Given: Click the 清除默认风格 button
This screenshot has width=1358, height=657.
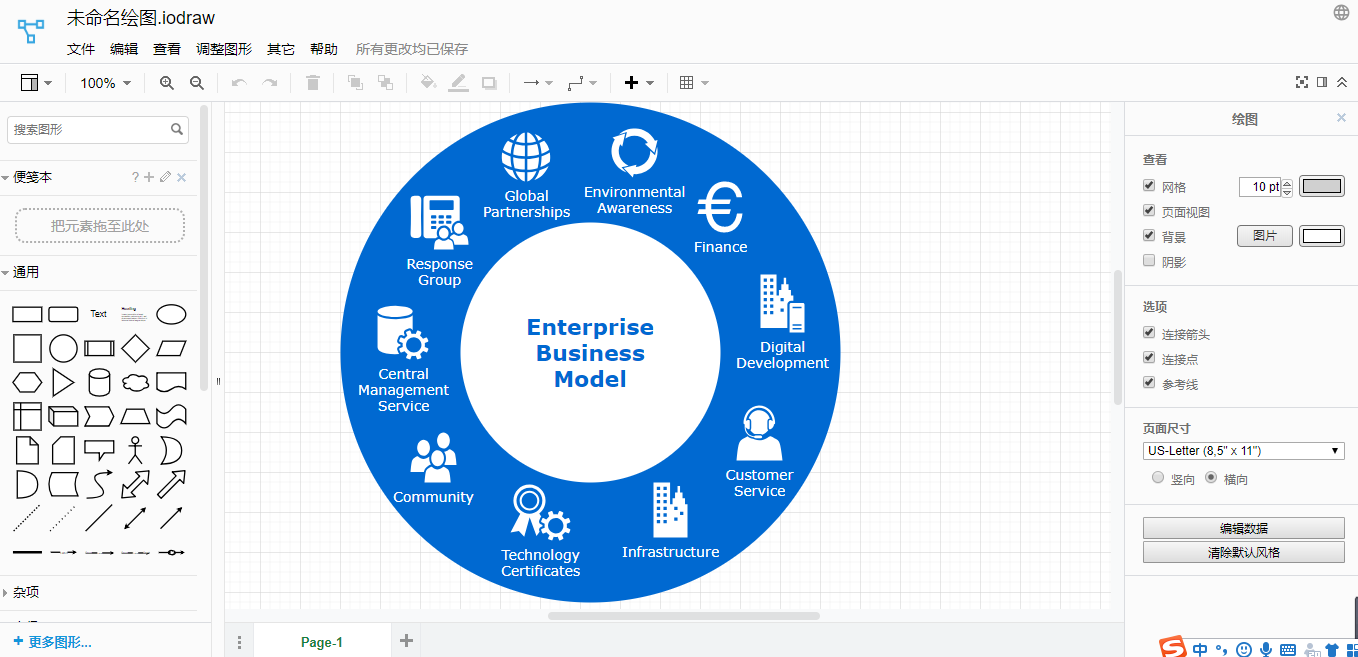Looking at the screenshot, I should 1244,552.
